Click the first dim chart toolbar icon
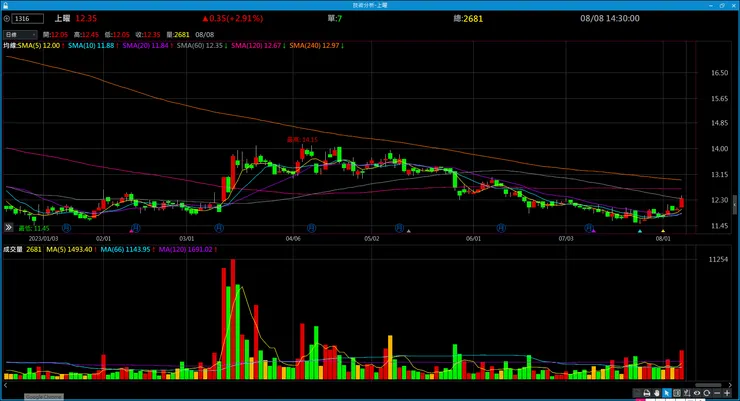 pyautogui.click(x=637, y=393)
